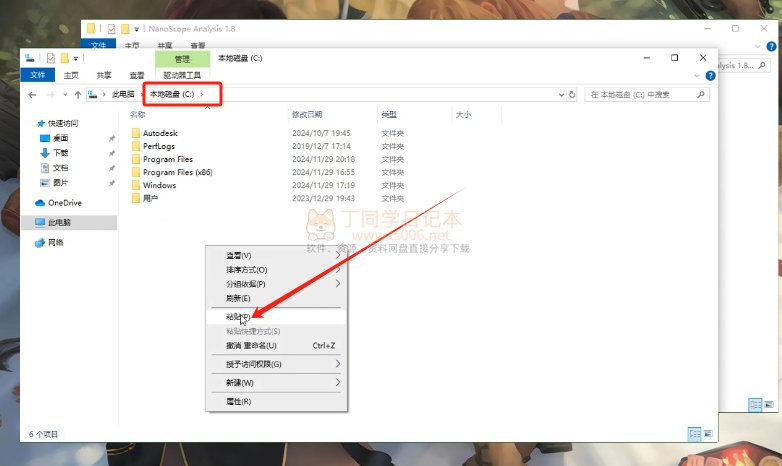Open the help question-mark icon
This screenshot has width=782, height=466.
click(711, 76)
